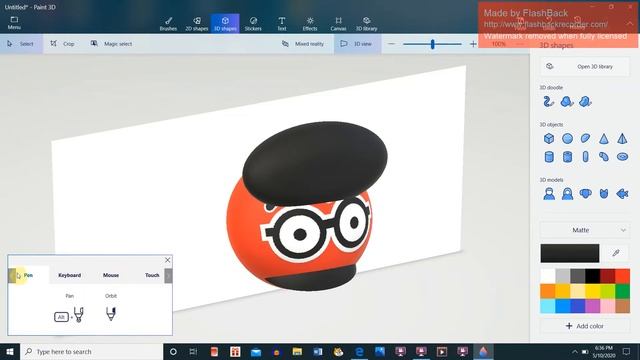Open 3D library from top toolbar
Viewport: 640px width, 360px height.
pos(367,24)
